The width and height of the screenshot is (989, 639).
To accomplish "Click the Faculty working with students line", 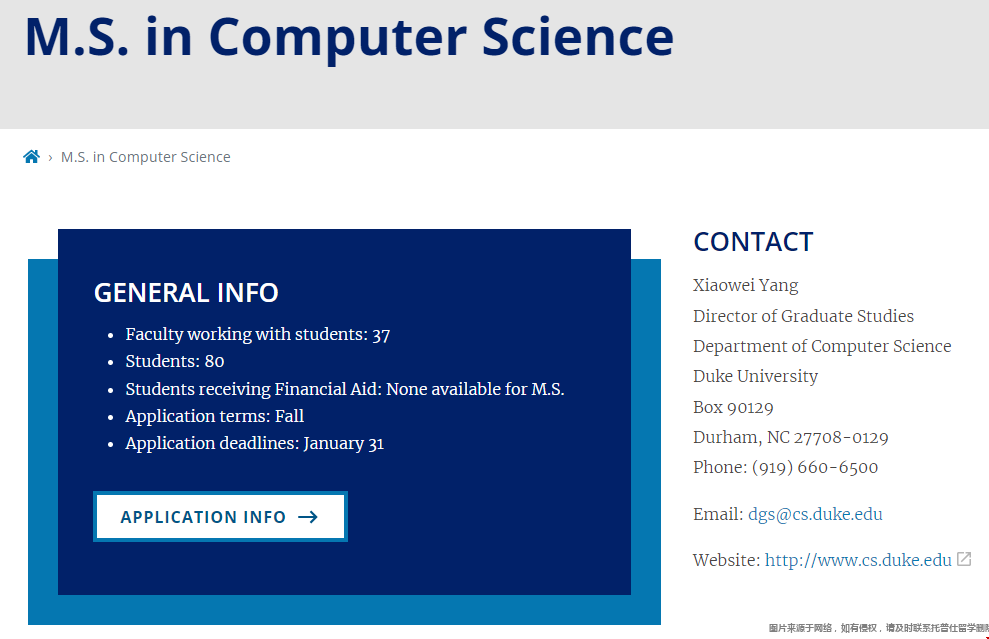I will 257,334.
